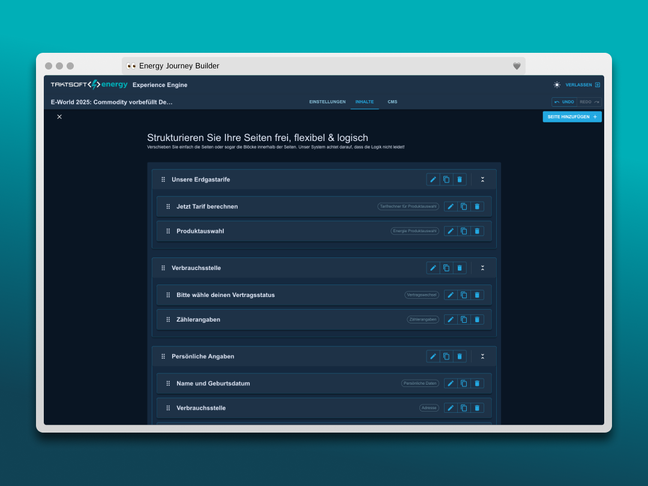Edit the Unsere Erdgastarife page
Screen dimensions: 648x486
click(433, 180)
